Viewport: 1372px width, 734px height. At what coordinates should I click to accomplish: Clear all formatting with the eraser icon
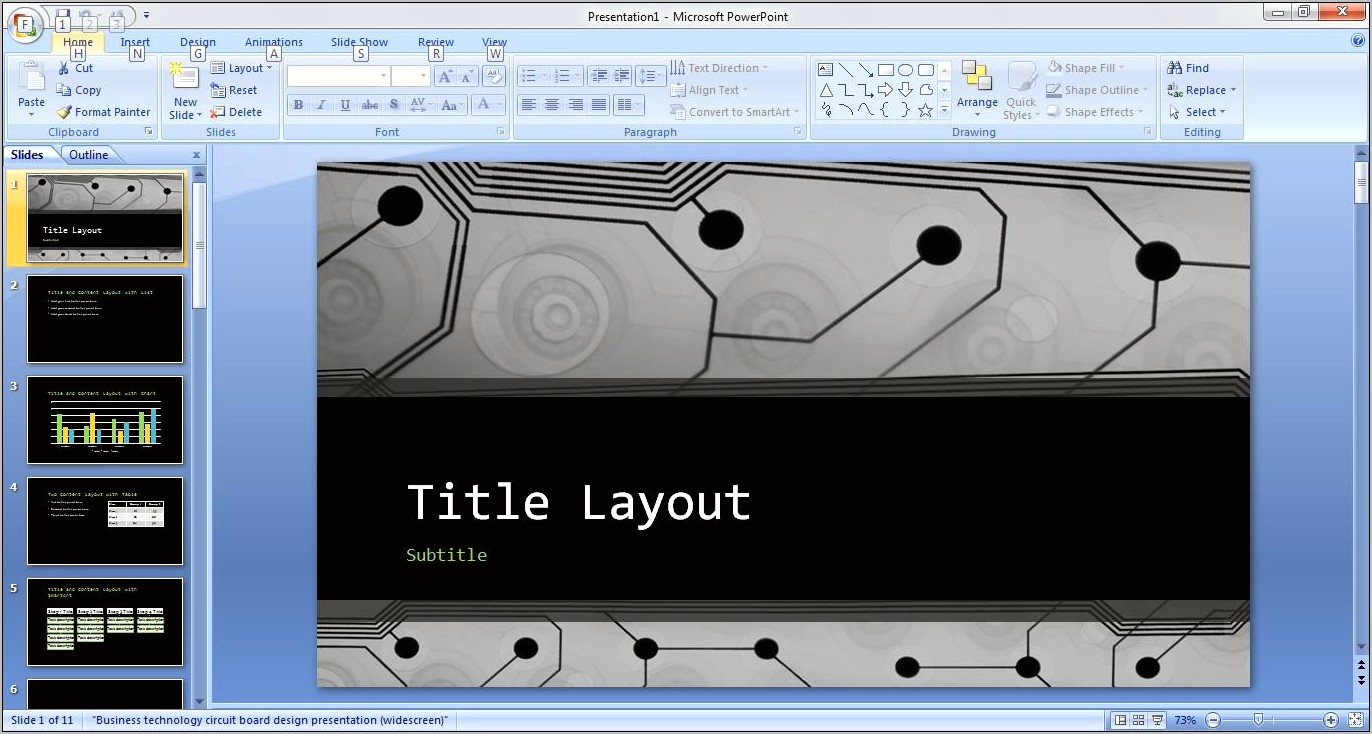(x=494, y=77)
